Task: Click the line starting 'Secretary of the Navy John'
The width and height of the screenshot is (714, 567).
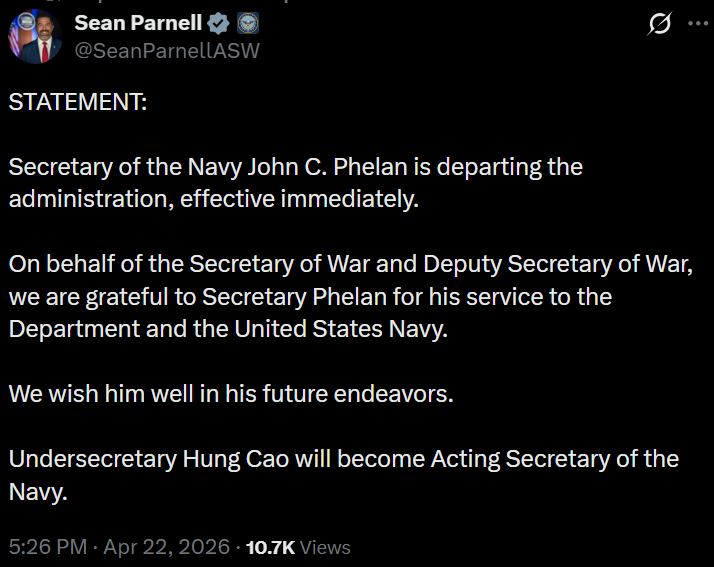Action: [x=295, y=166]
